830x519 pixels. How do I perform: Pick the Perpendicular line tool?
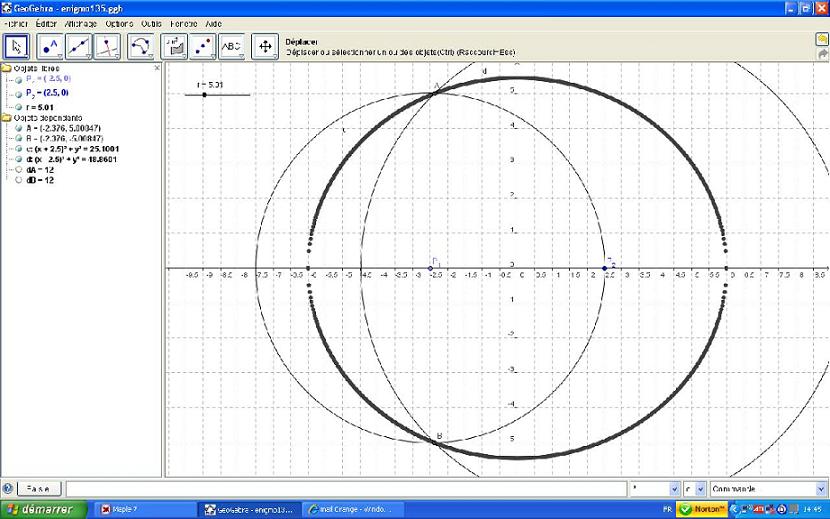(x=108, y=46)
